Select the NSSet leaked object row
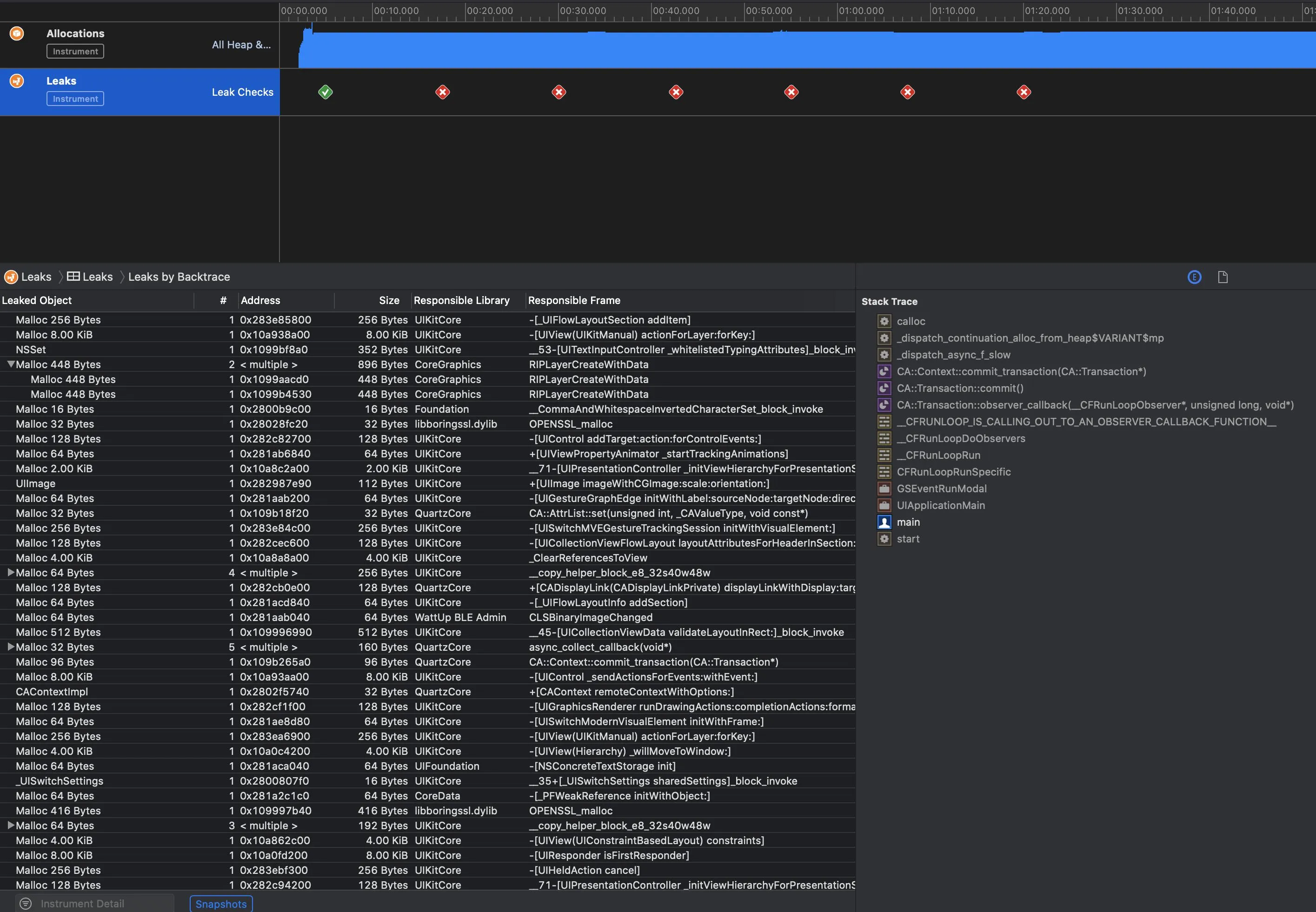This screenshot has height=912, width=1316. (31, 350)
